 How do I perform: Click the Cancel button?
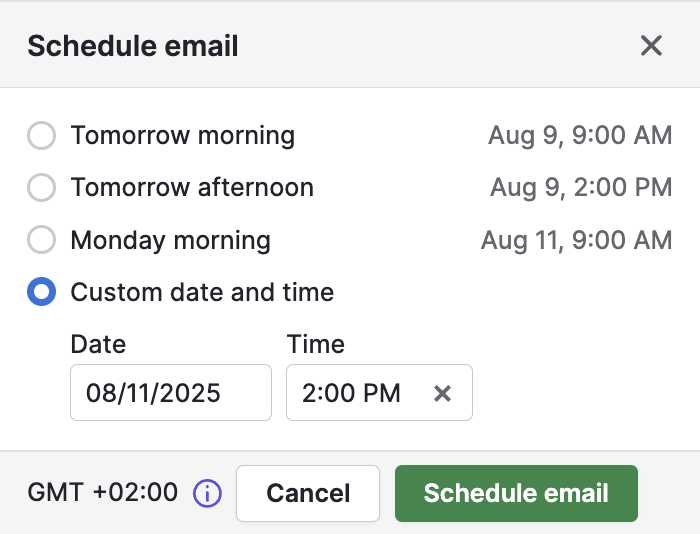point(308,493)
